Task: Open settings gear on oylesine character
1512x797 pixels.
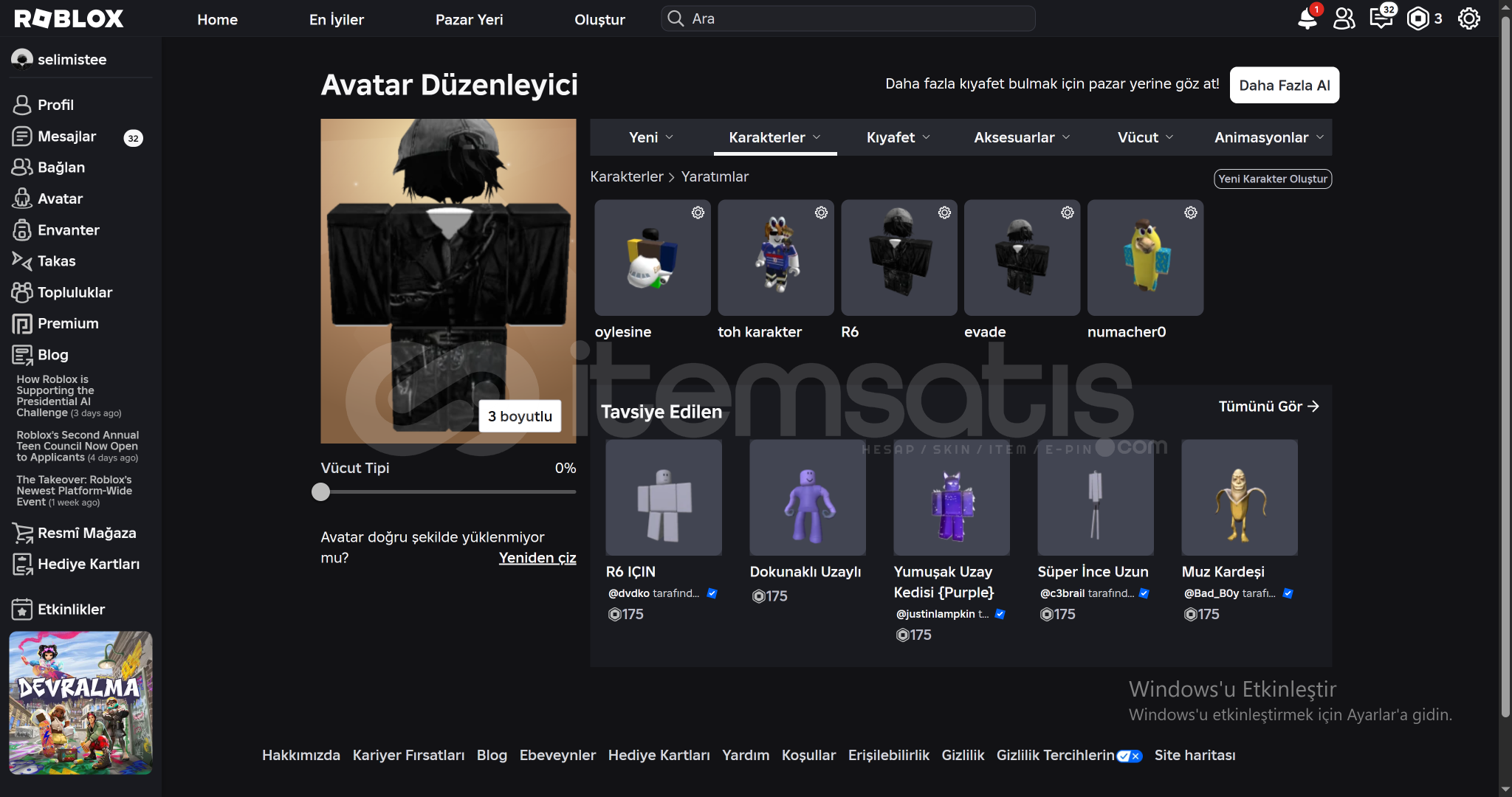Action: point(698,213)
